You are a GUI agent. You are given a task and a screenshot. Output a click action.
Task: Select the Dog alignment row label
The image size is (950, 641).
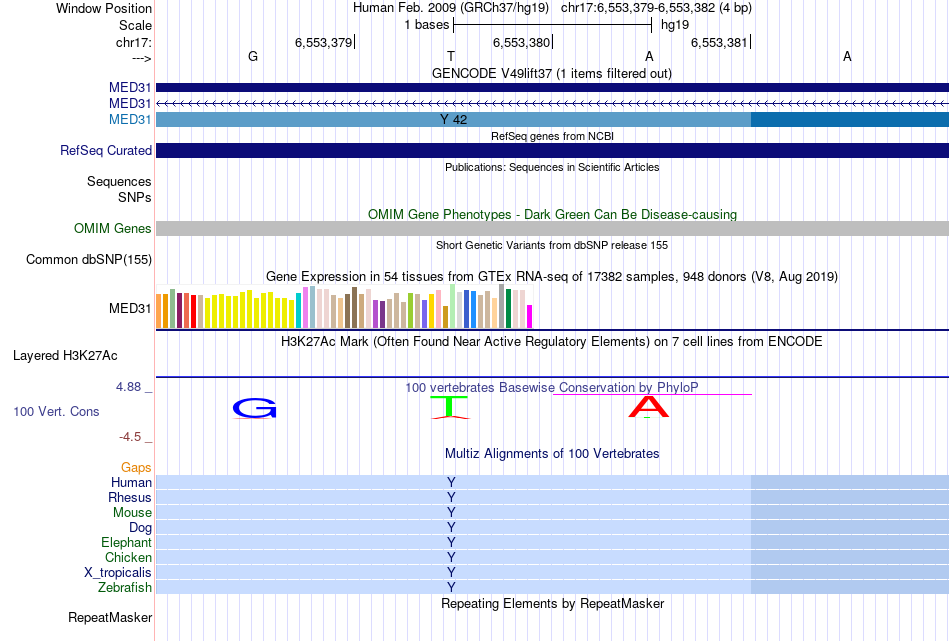coord(140,528)
